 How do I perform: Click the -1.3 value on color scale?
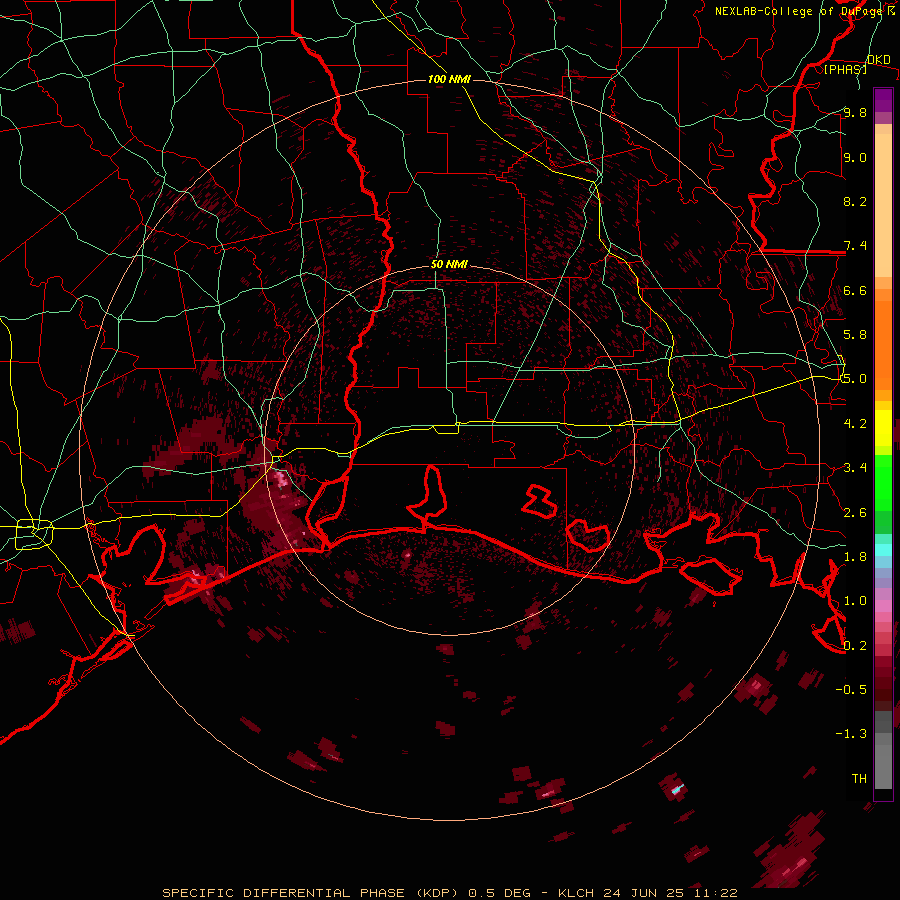click(851, 734)
